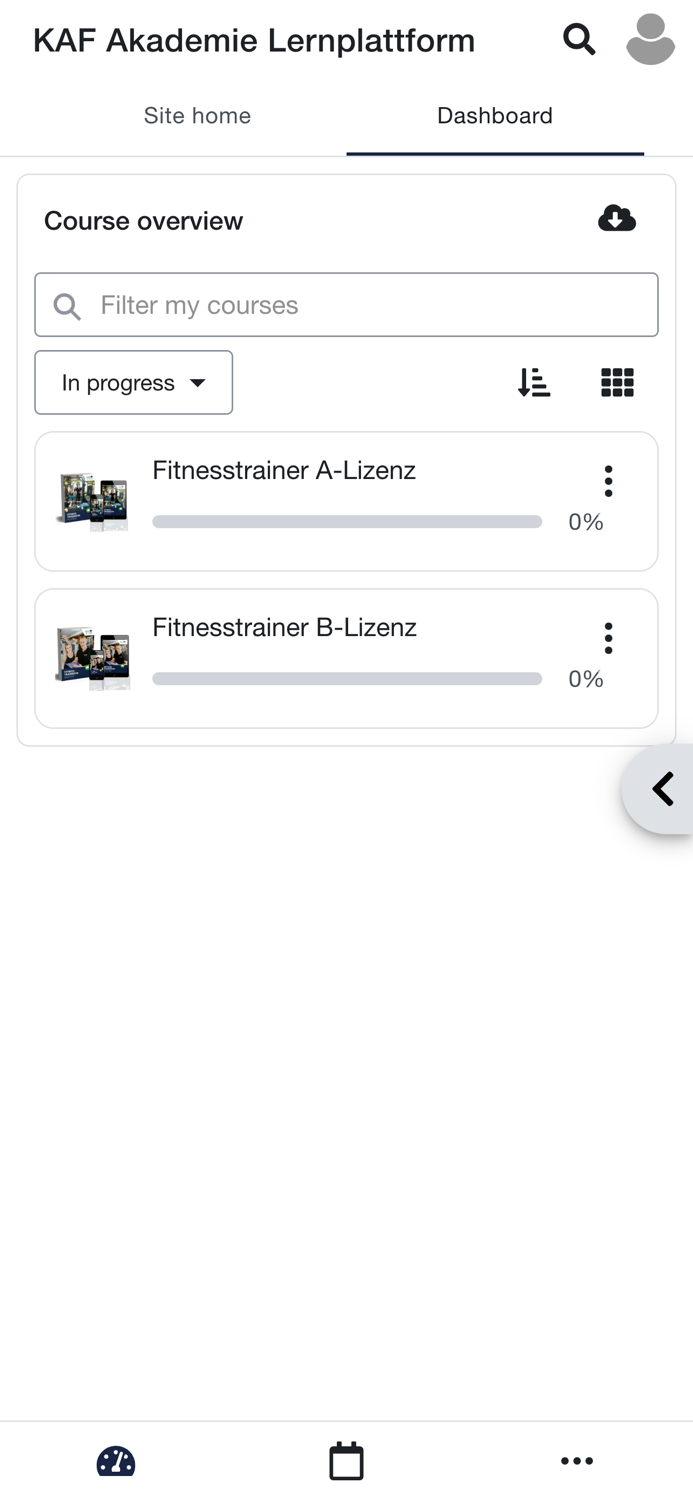Switch to the Site home tab
This screenshot has height=1500, width=693.
pyautogui.click(x=197, y=116)
